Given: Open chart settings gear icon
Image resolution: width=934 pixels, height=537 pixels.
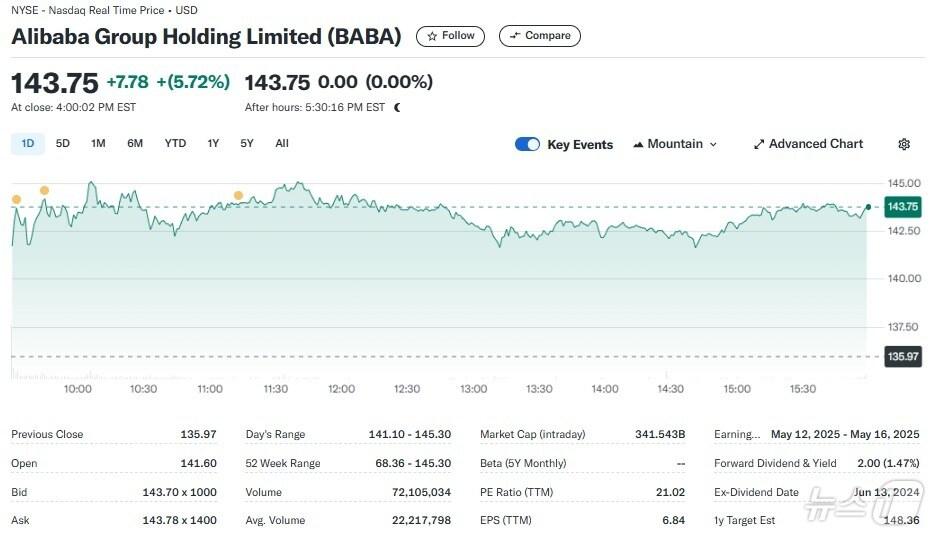Looking at the screenshot, I should (x=904, y=144).
